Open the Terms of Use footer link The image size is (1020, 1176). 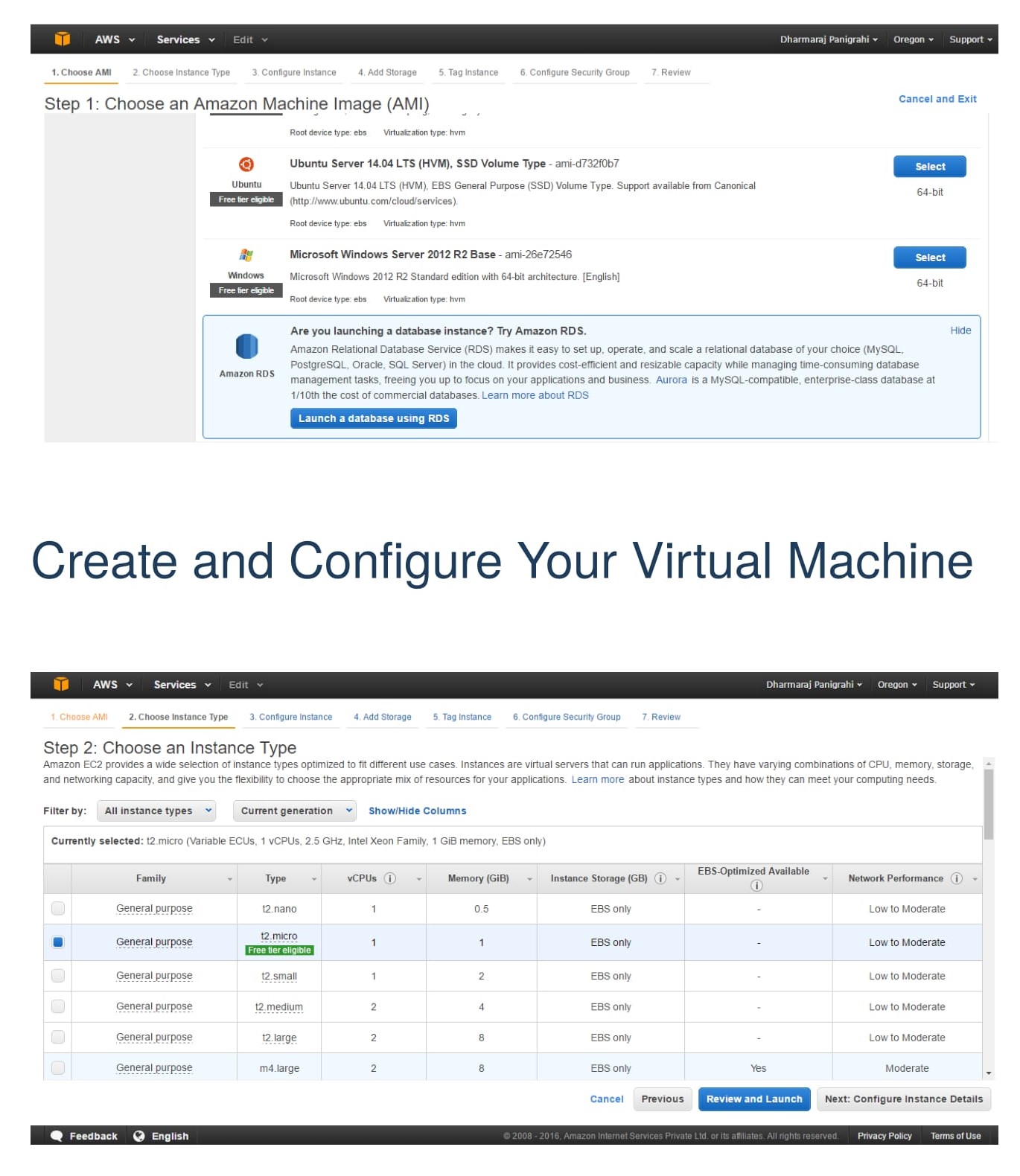[x=956, y=1136]
